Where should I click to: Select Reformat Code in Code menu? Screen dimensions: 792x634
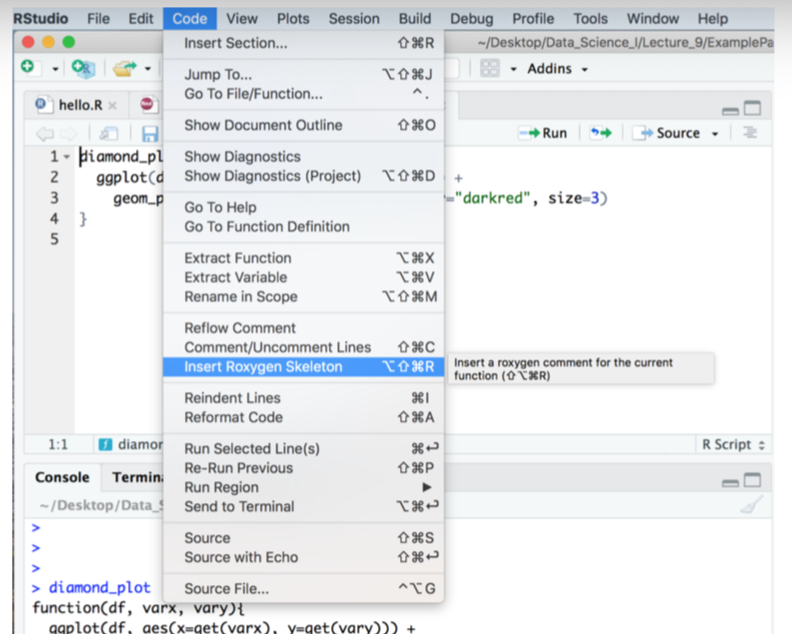pos(233,417)
